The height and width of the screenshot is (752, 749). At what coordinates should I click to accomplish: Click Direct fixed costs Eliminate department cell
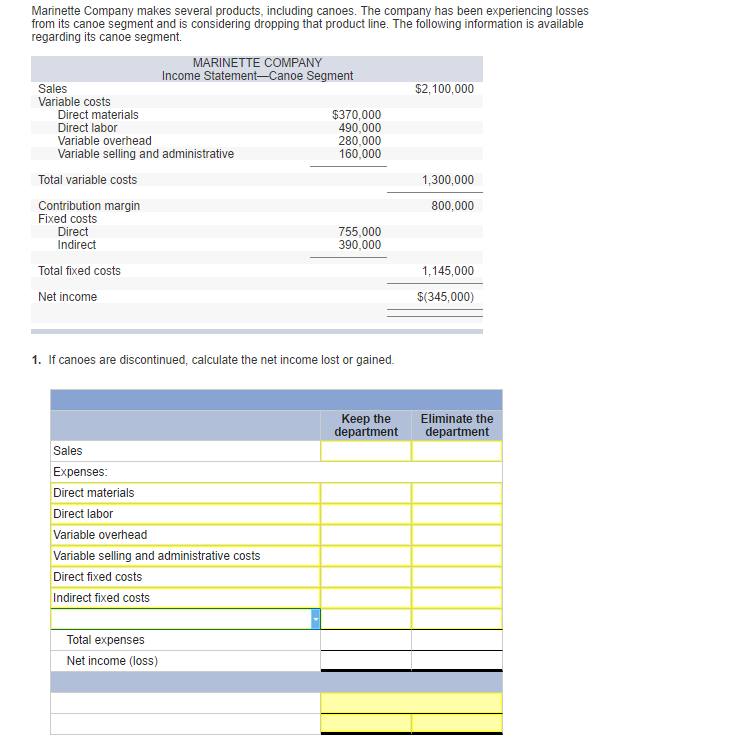(x=457, y=577)
